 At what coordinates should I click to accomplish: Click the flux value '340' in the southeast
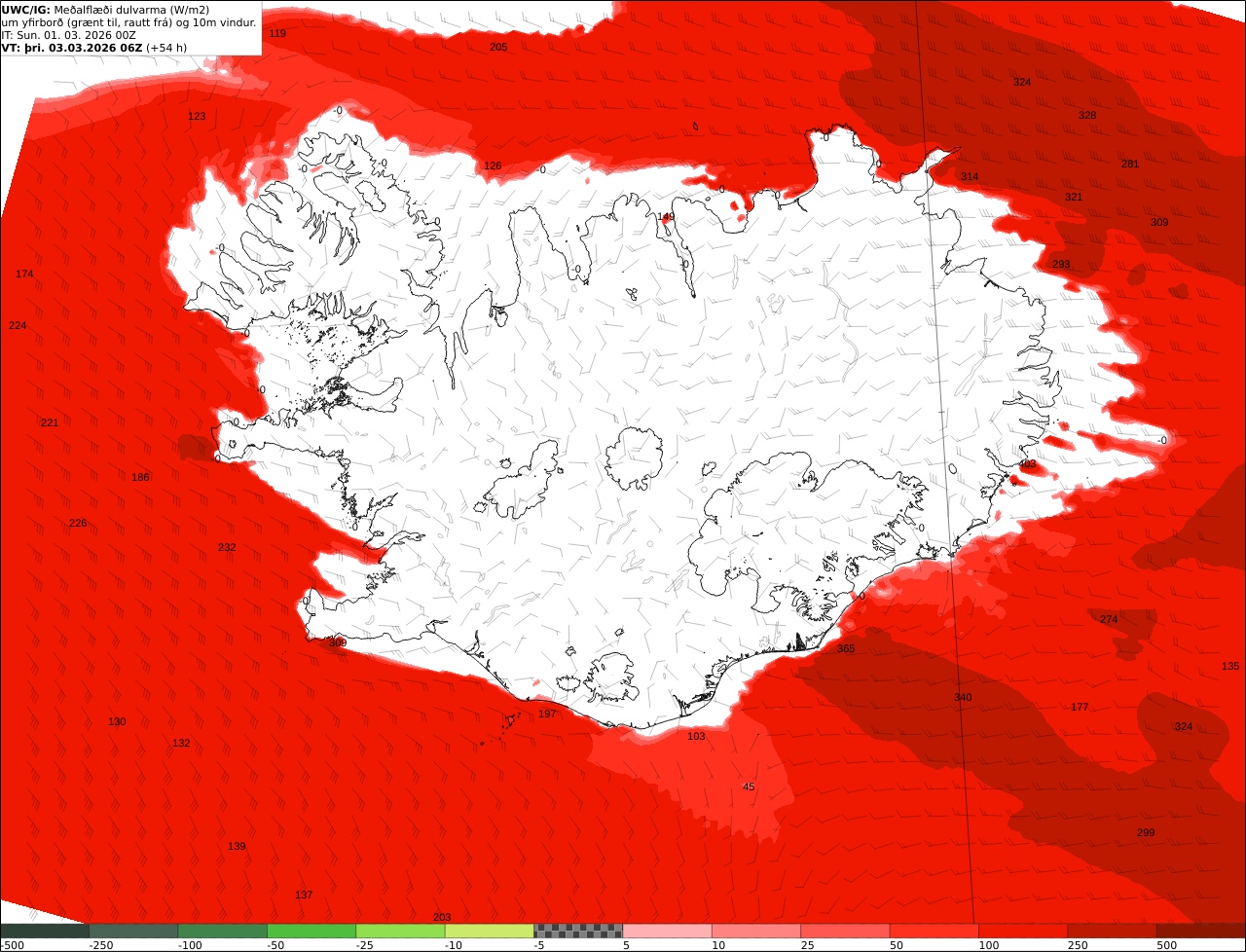(x=963, y=698)
